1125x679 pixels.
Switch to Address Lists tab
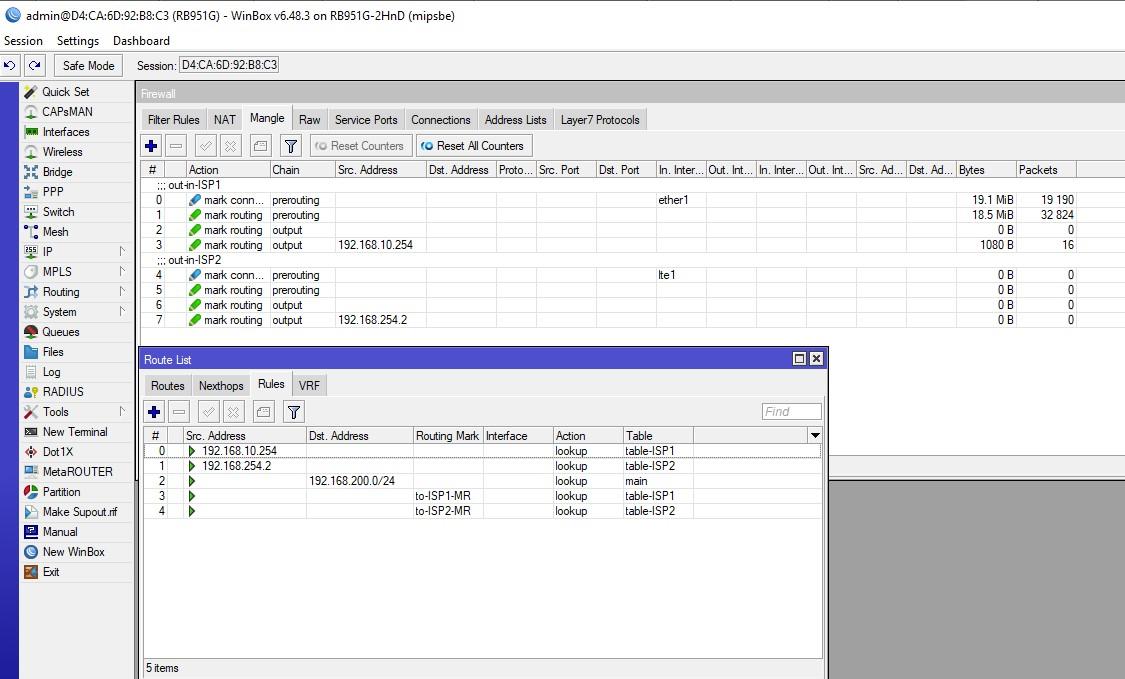pos(515,120)
